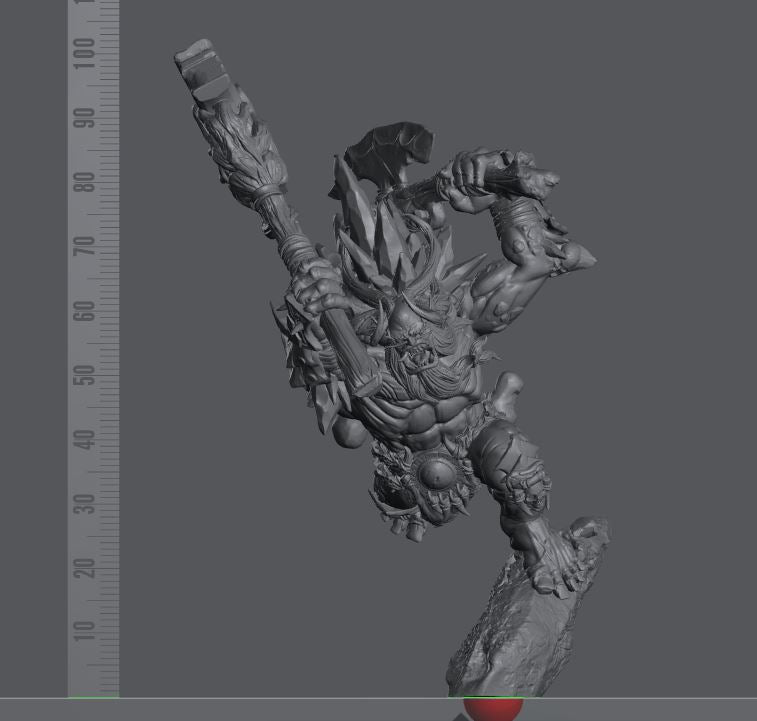
Task: Select the stone hammer head on the model
Action: 197,70
